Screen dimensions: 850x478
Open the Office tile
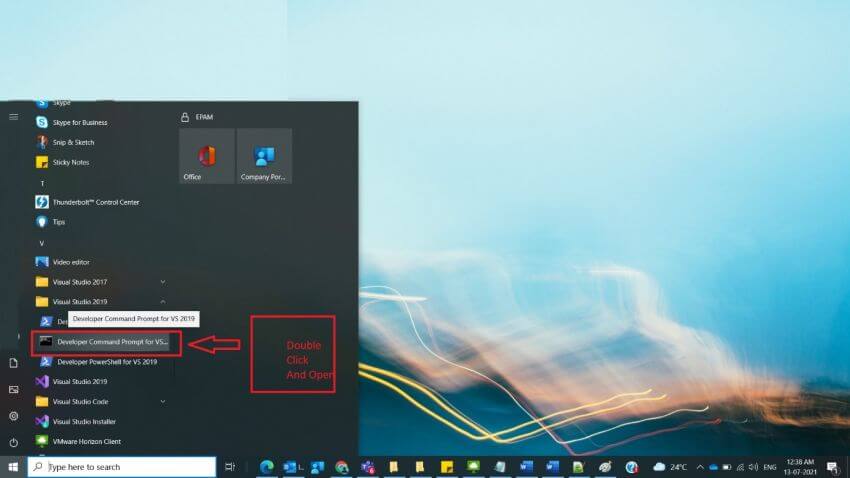pos(207,156)
